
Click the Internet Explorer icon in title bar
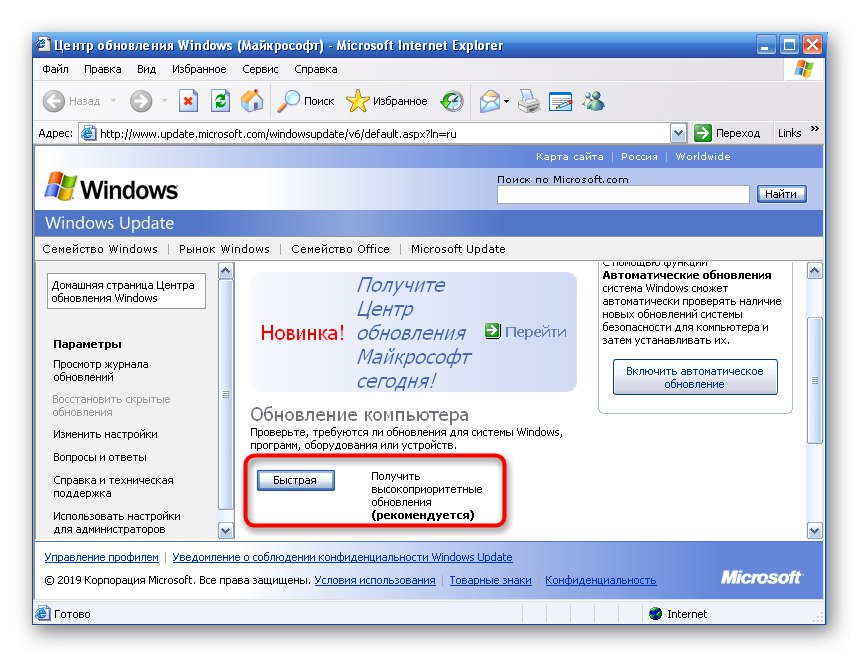[x=43, y=45]
